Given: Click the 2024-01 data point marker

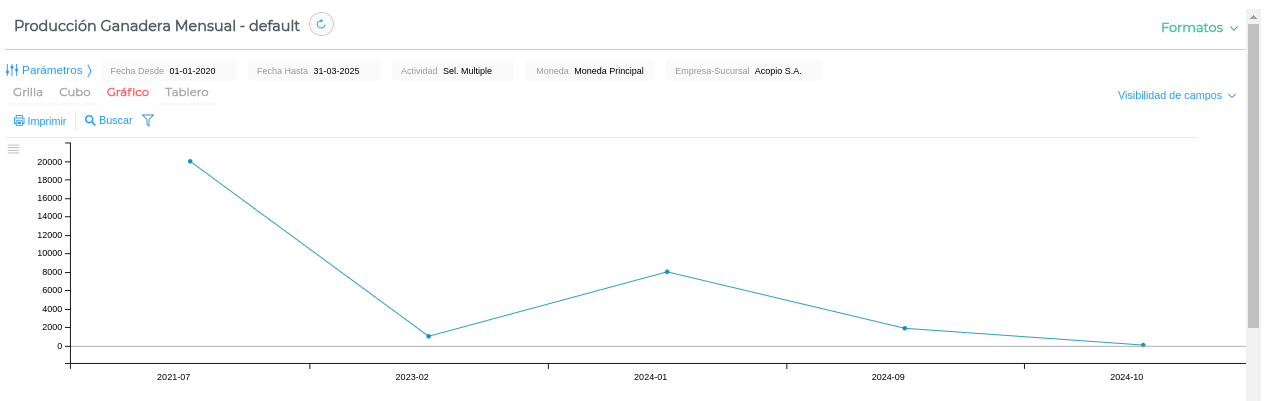Looking at the screenshot, I should coord(667,272).
